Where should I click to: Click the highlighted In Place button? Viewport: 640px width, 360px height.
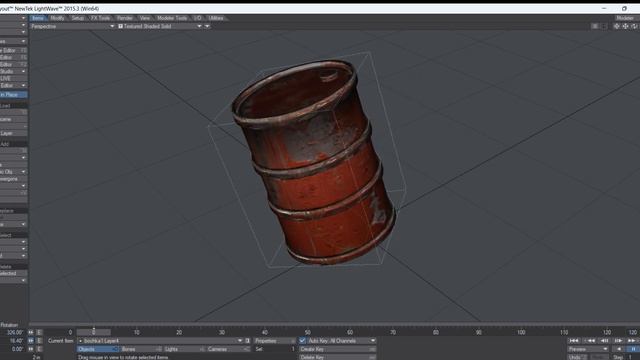point(13,95)
